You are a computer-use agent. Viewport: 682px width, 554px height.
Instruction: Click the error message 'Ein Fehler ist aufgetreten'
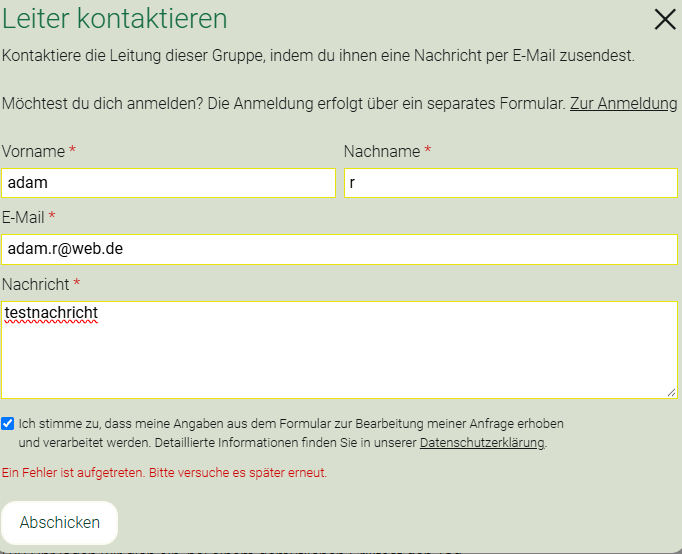[x=164, y=472]
